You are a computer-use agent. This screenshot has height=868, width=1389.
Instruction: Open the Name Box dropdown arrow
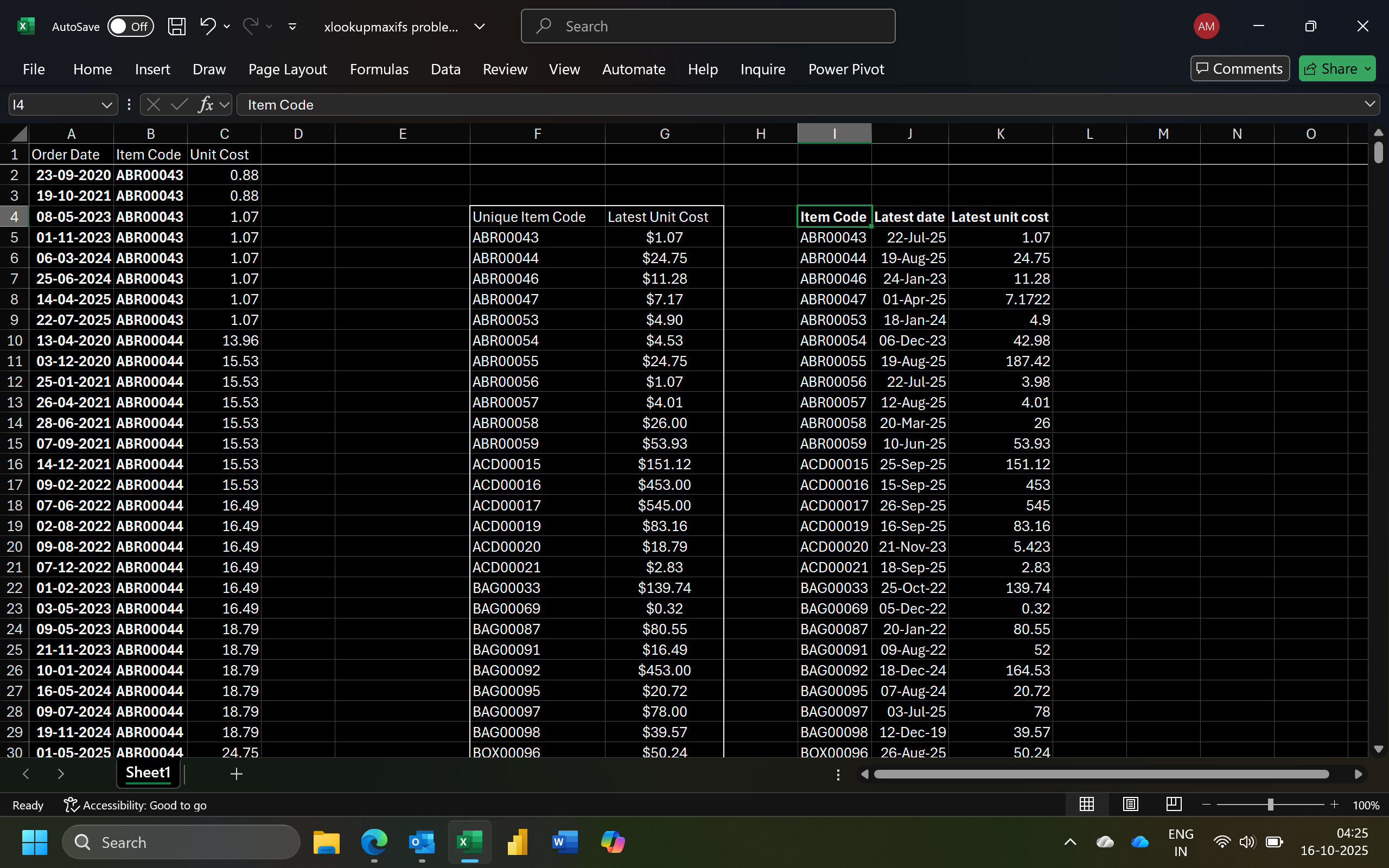[x=106, y=105]
